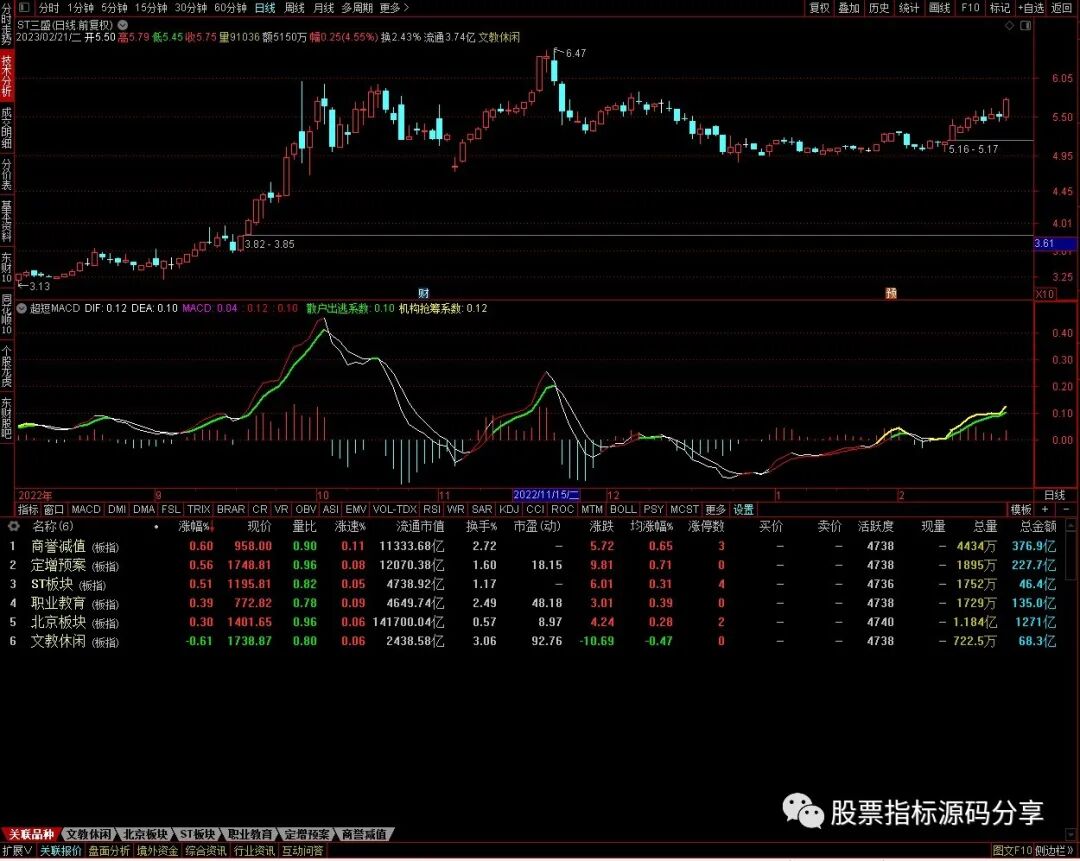Click the 叠加 overlay button
Viewport: 1080px width, 861px height.
point(849,8)
